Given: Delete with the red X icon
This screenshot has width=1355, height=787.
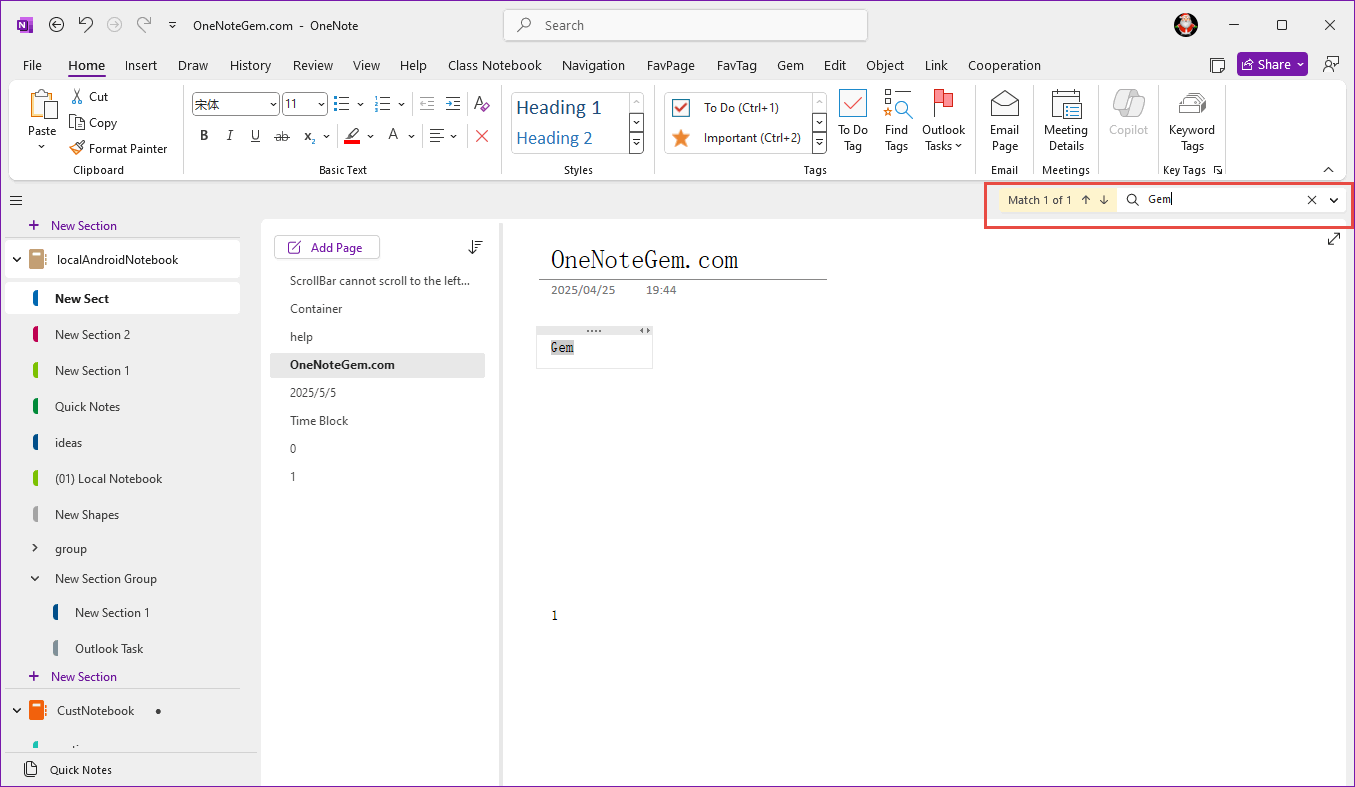Looking at the screenshot, I should [x=482, y=136].
